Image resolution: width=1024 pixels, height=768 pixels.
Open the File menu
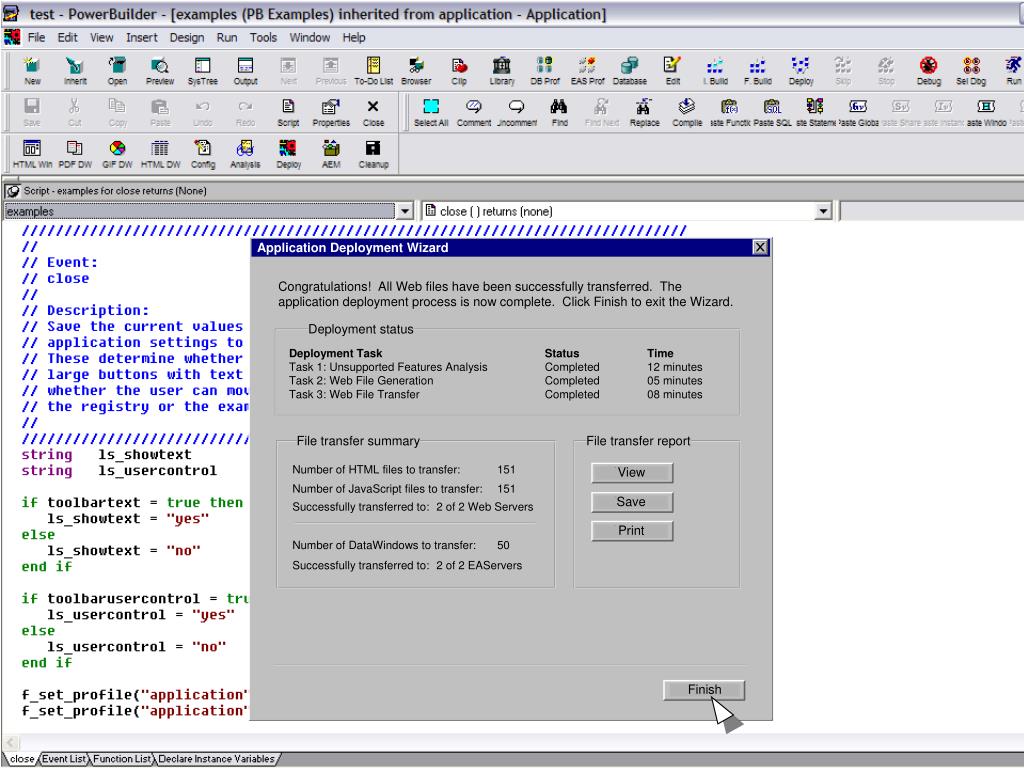(x=37, y=38)
